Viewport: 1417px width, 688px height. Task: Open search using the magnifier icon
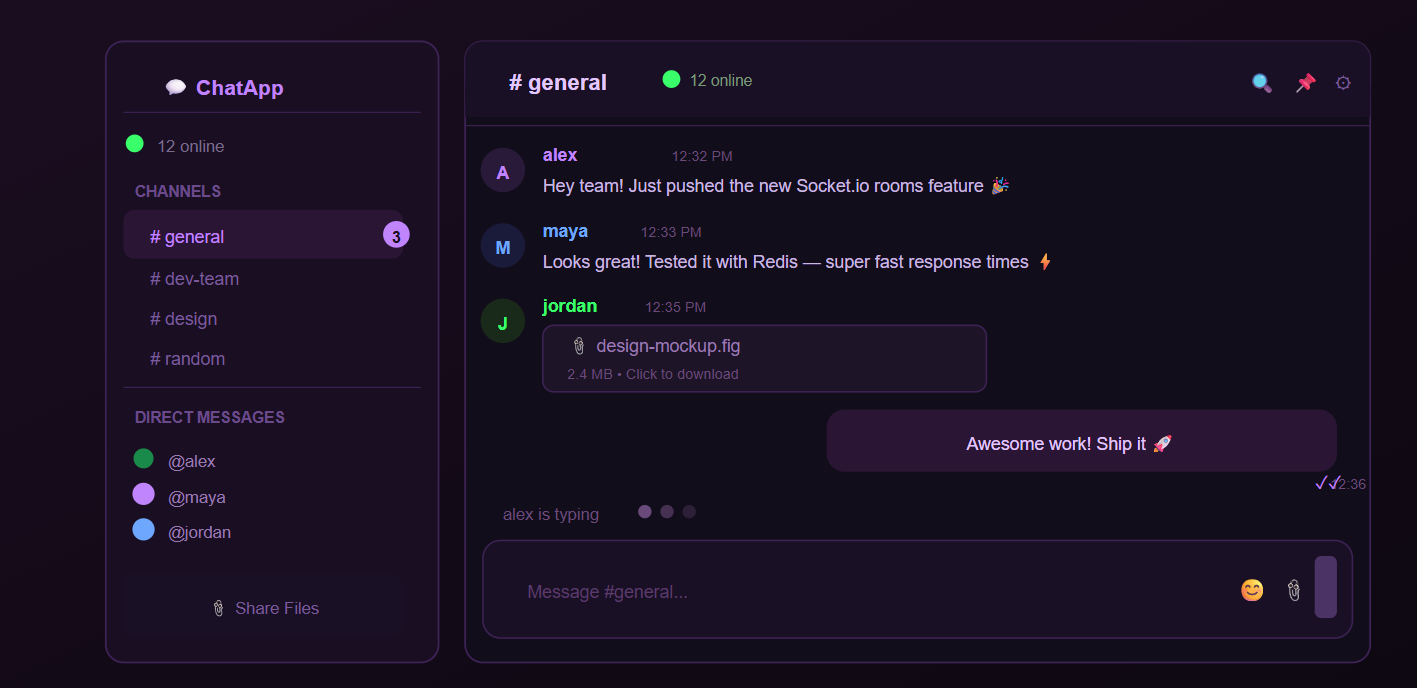pos(1262,83)
